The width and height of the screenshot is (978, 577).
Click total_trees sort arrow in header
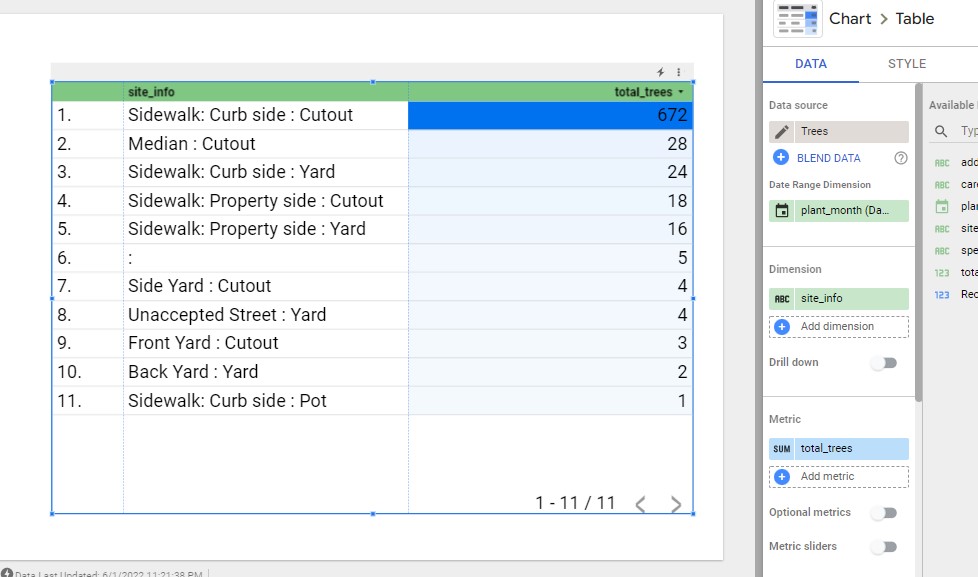(x=680, y=92)
